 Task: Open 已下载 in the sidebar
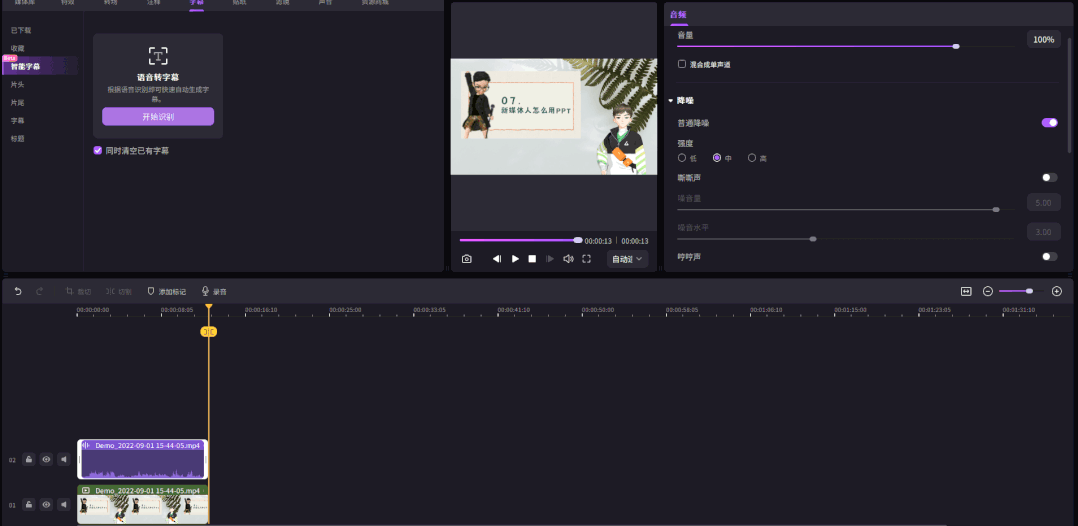coord(21,30)
